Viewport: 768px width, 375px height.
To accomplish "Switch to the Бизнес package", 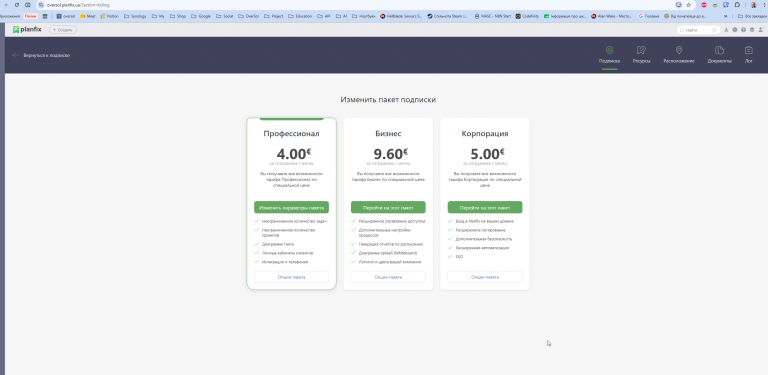I will 388,208.
